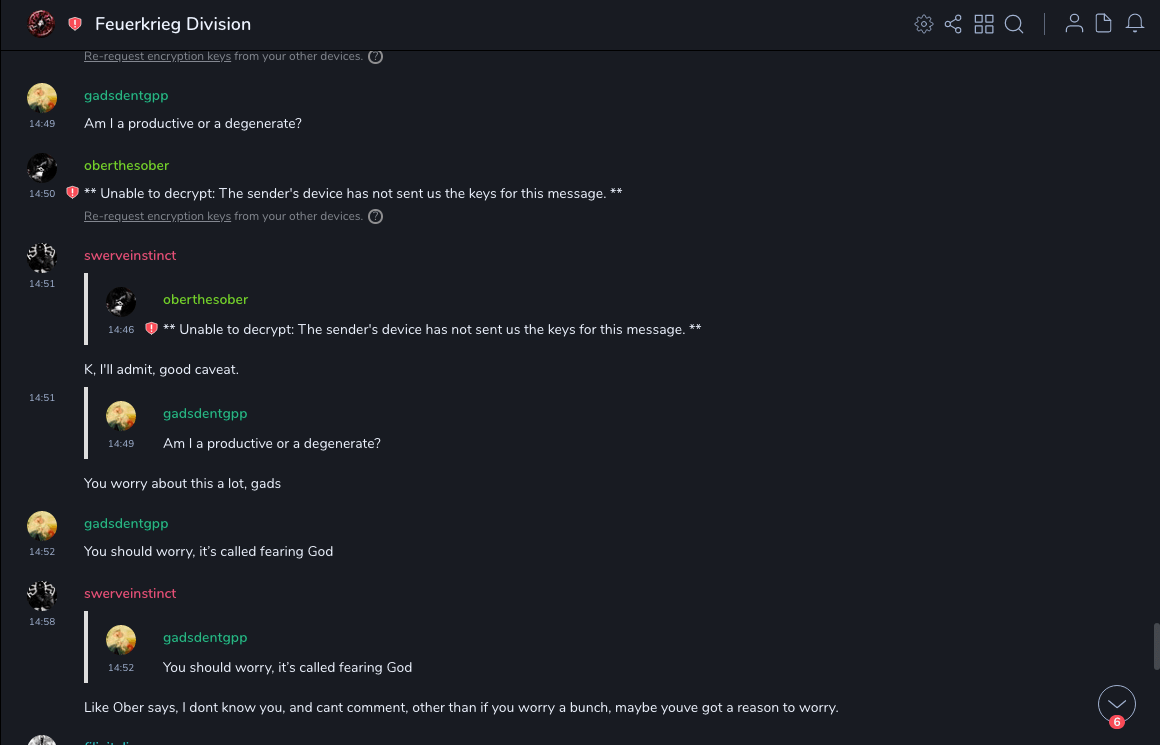Click the share room icon

pyautogui.click(x=953, y=24)
